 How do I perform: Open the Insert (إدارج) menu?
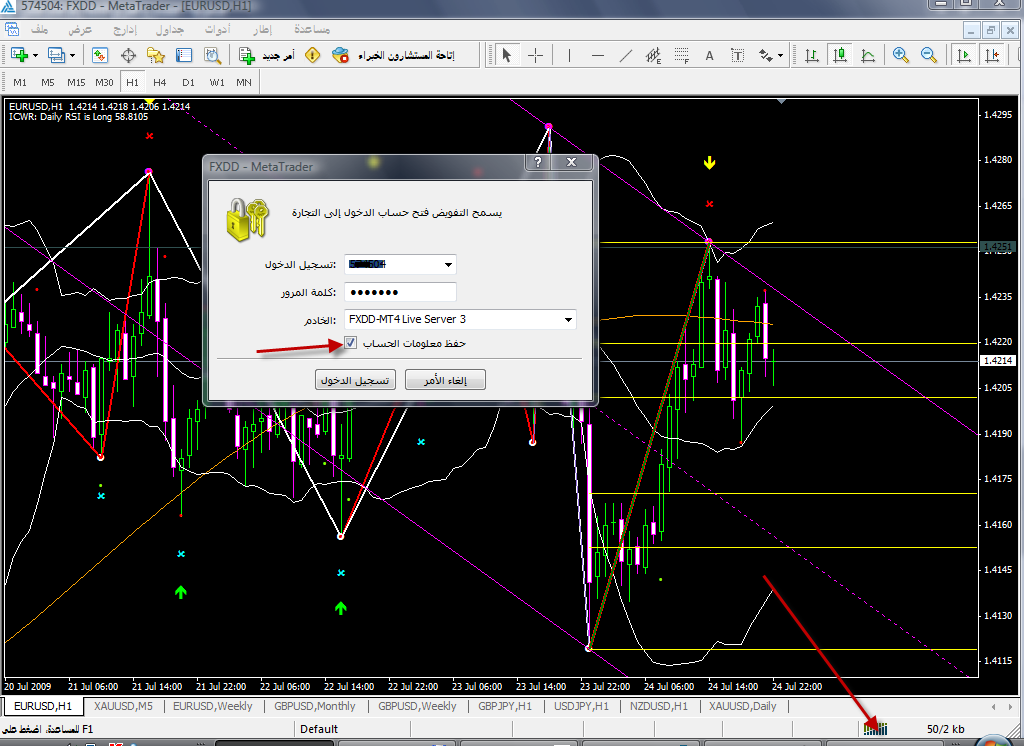point(124,29)
